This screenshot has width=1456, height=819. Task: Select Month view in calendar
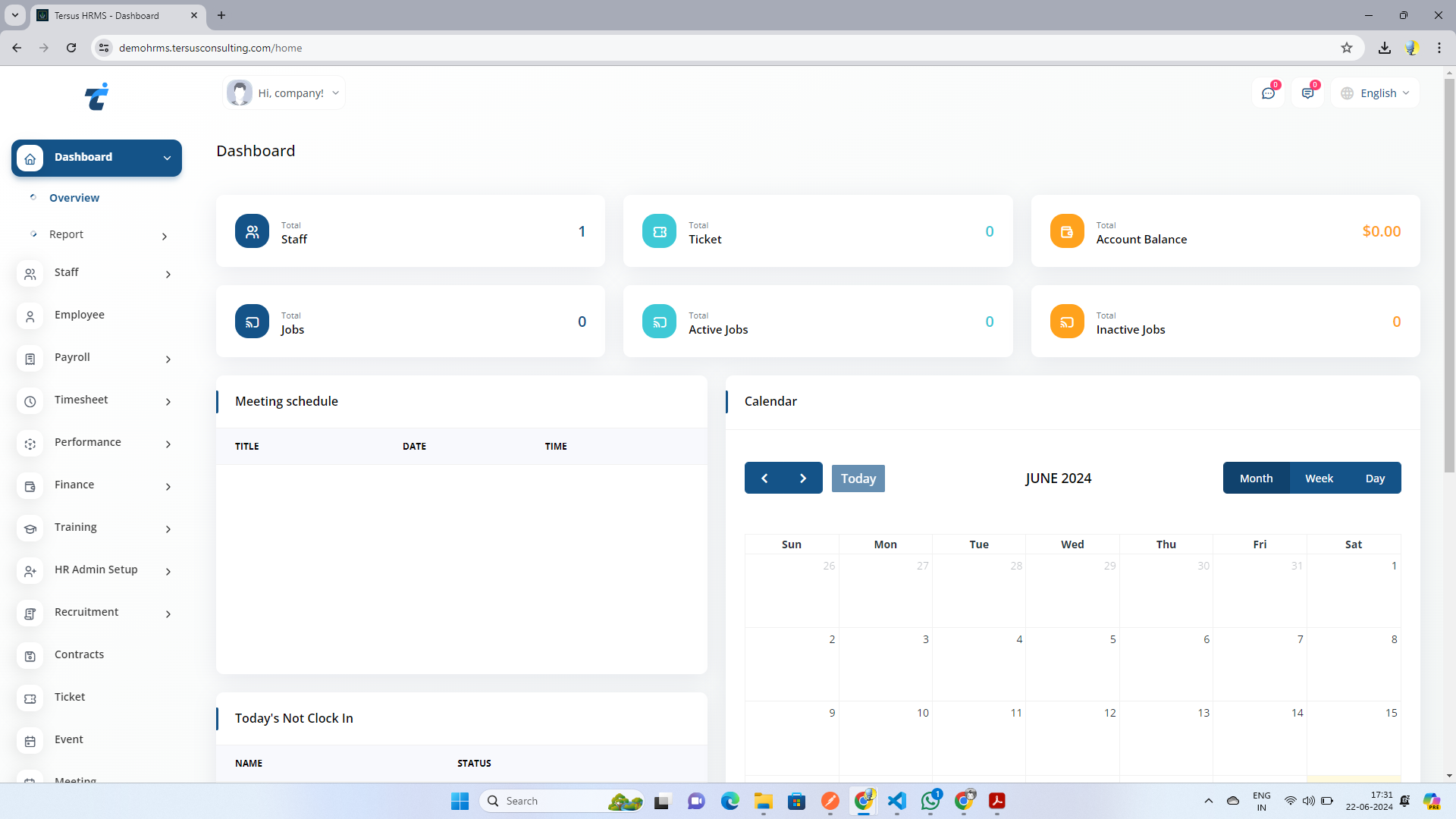tap(1256, 479)
